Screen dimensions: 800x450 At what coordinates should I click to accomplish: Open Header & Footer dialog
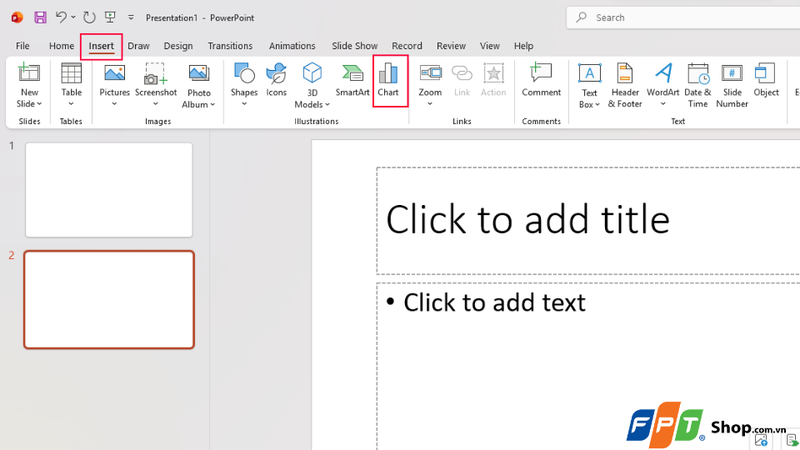coord(625,85)
